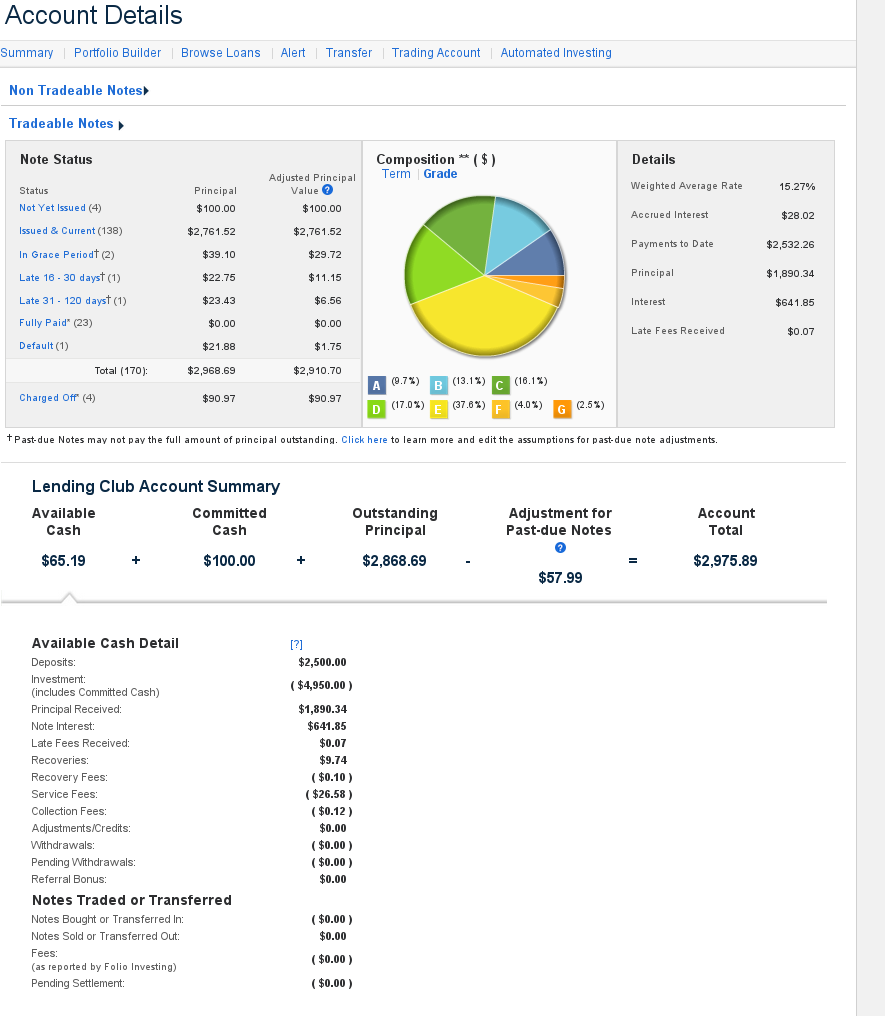The image size is (885, 1016).
Task: View Fully Paid notes
Action: coord(44,323)
